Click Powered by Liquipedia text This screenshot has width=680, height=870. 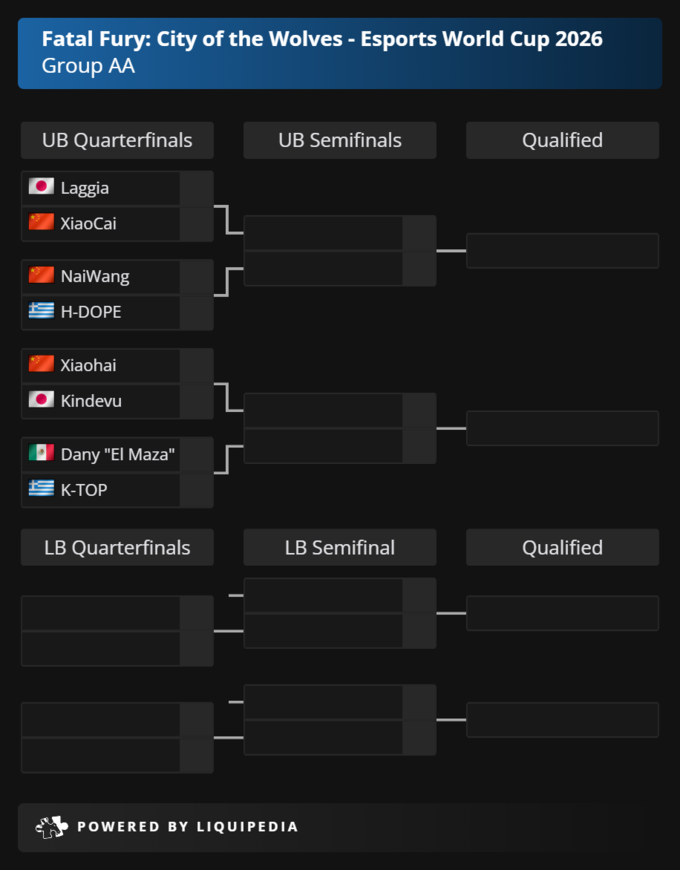click(187, 827)
